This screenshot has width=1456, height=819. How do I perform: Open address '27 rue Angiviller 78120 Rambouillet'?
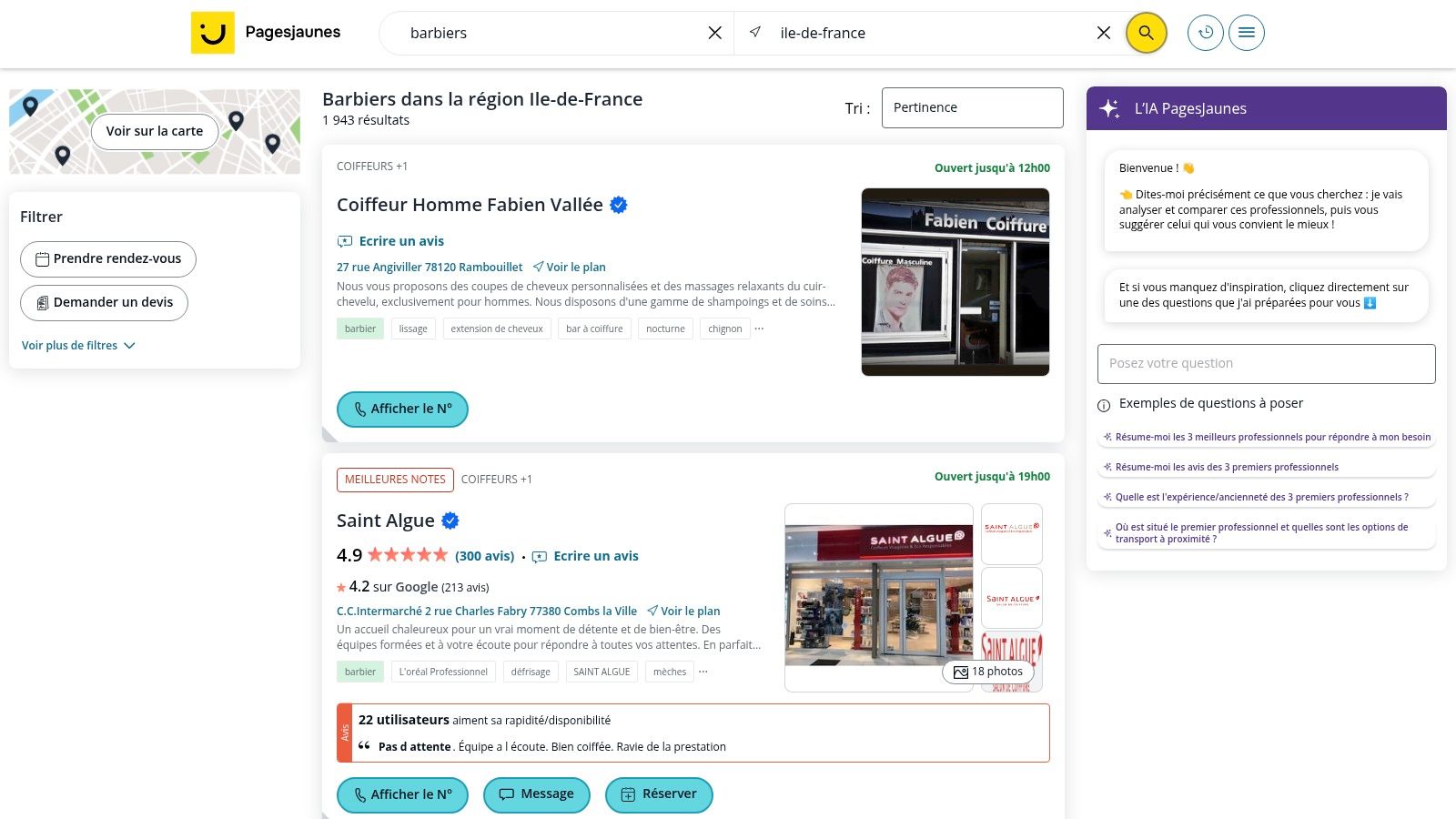tap(430, 268)
